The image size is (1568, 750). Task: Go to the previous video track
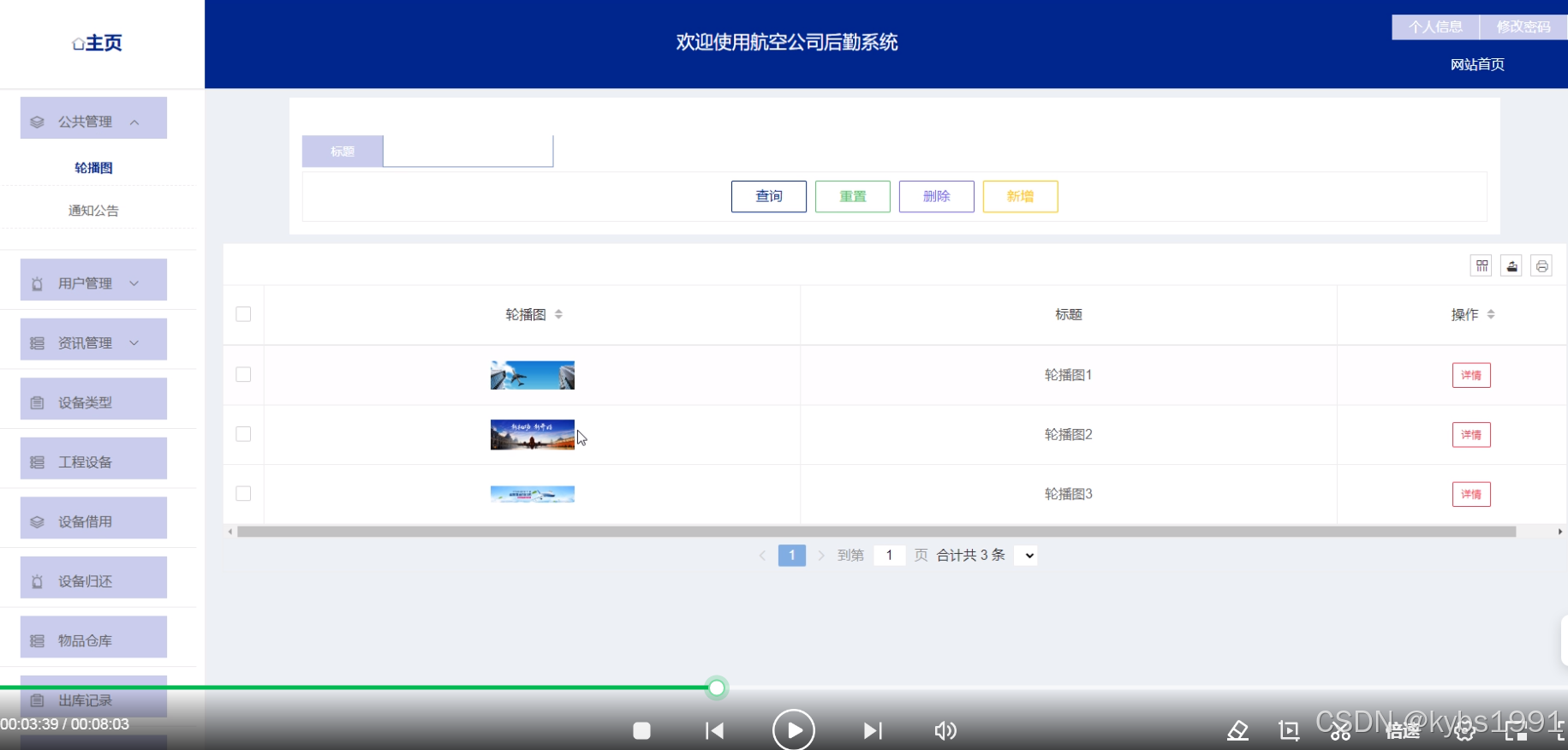point(714,730)
